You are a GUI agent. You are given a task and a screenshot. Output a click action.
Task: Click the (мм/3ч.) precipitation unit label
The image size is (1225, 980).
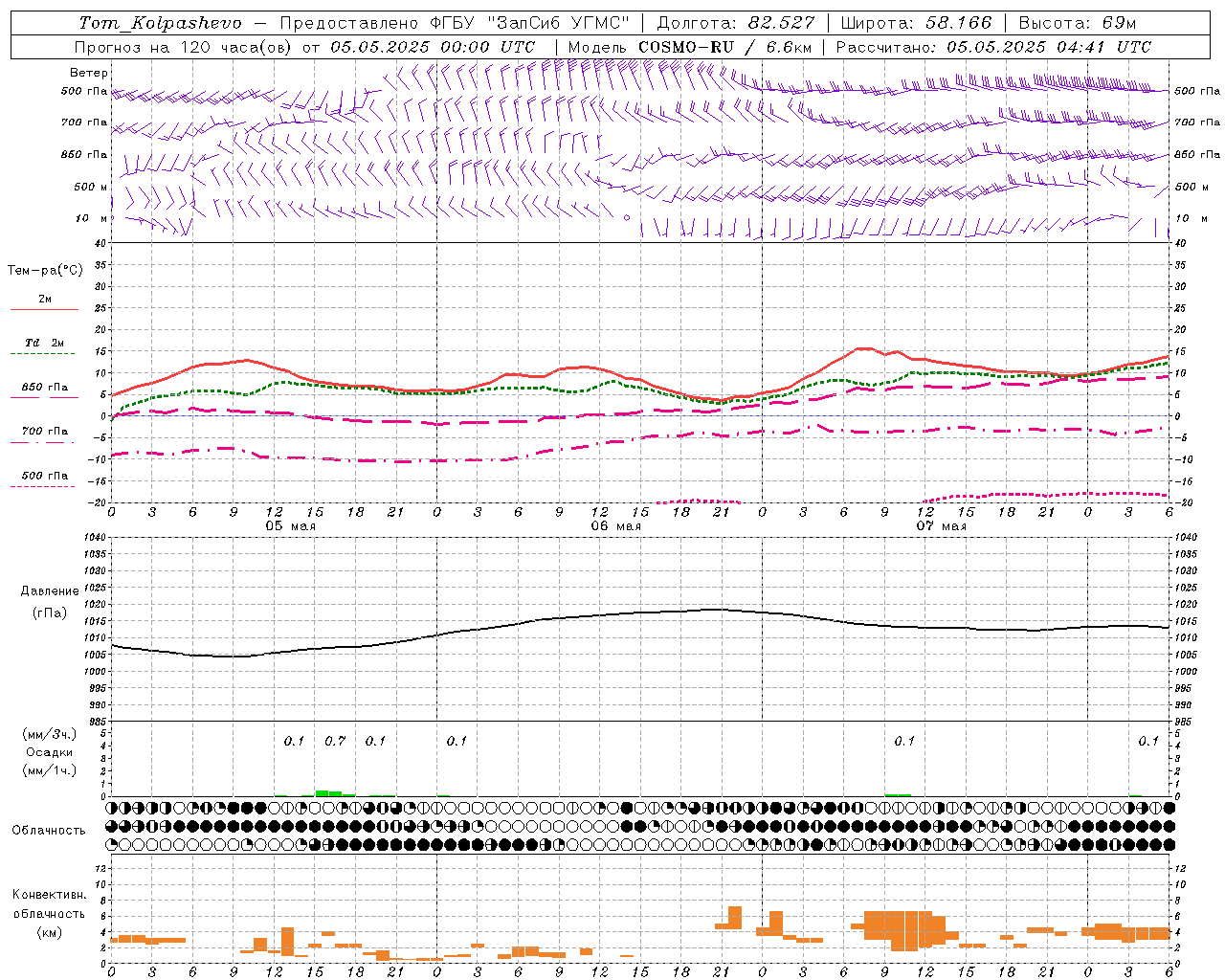click(x=49, y=734)
